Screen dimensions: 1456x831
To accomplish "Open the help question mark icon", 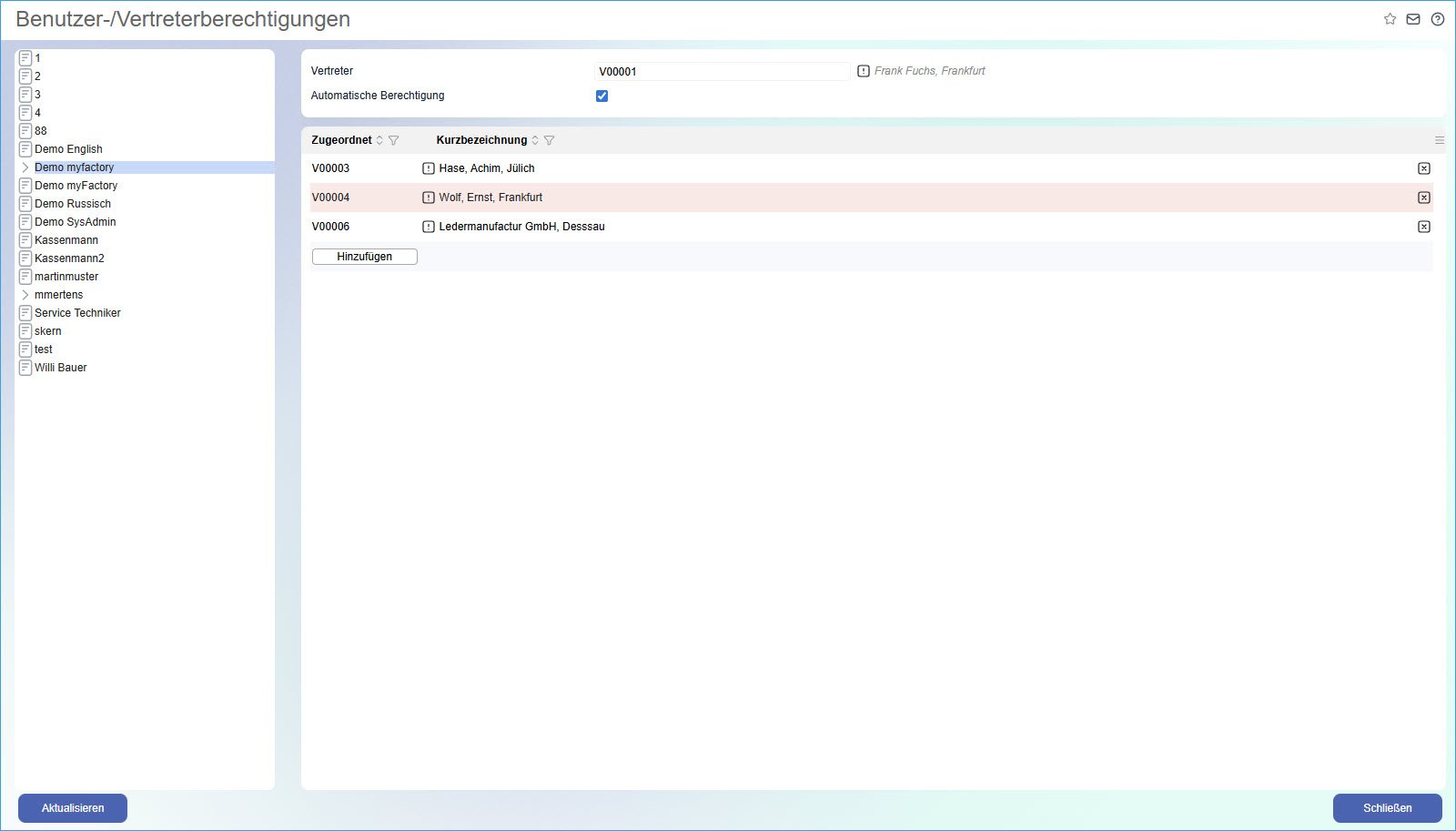I will coord(1438,19).
